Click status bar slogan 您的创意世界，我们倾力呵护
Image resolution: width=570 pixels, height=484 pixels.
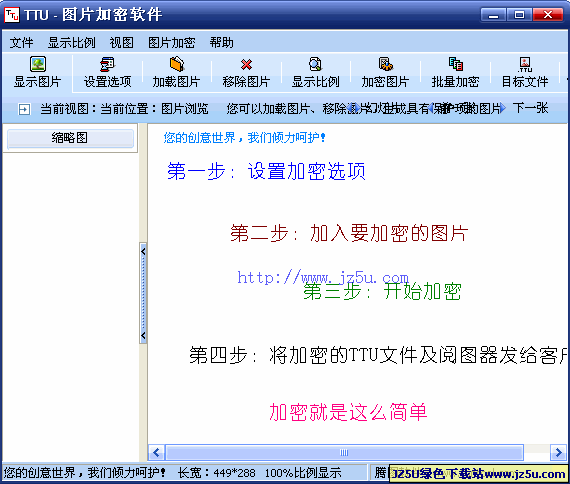[x=84, y=473]
